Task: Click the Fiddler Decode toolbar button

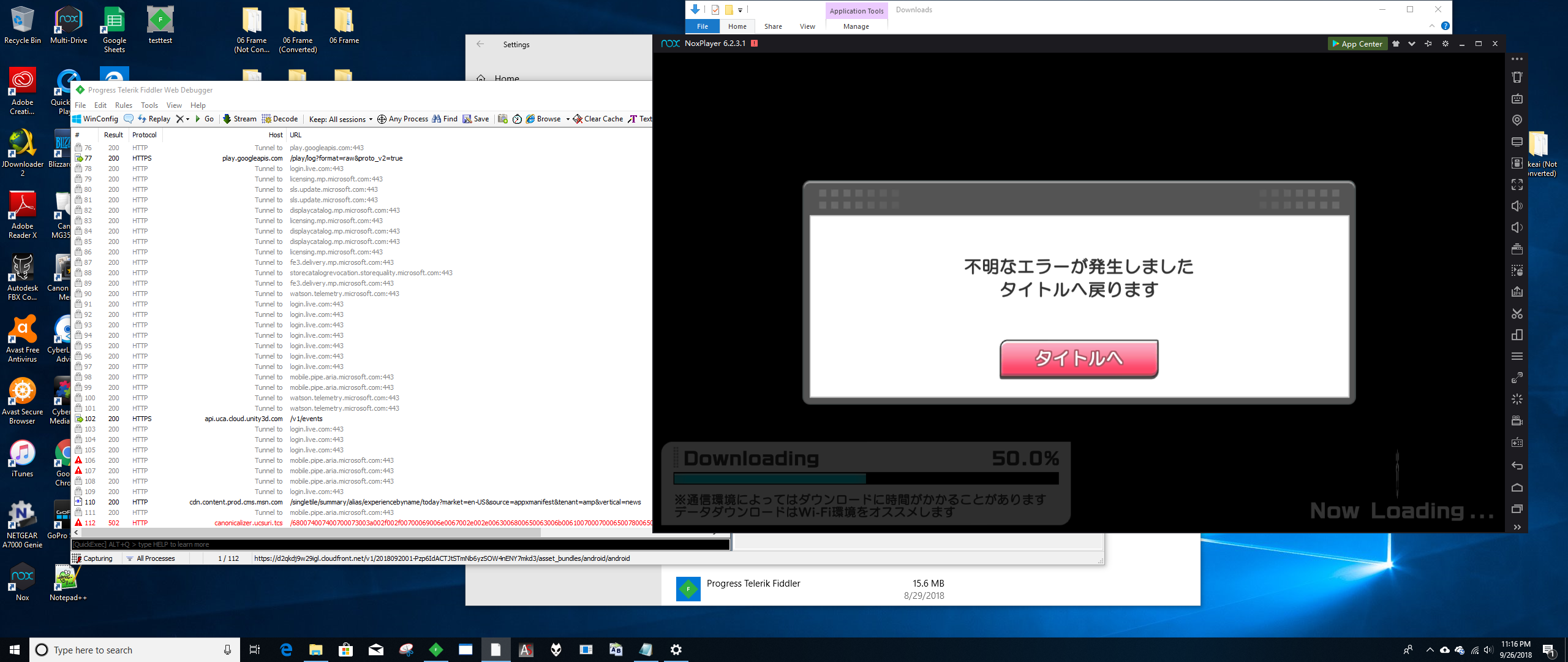Action: coord(280,119)
